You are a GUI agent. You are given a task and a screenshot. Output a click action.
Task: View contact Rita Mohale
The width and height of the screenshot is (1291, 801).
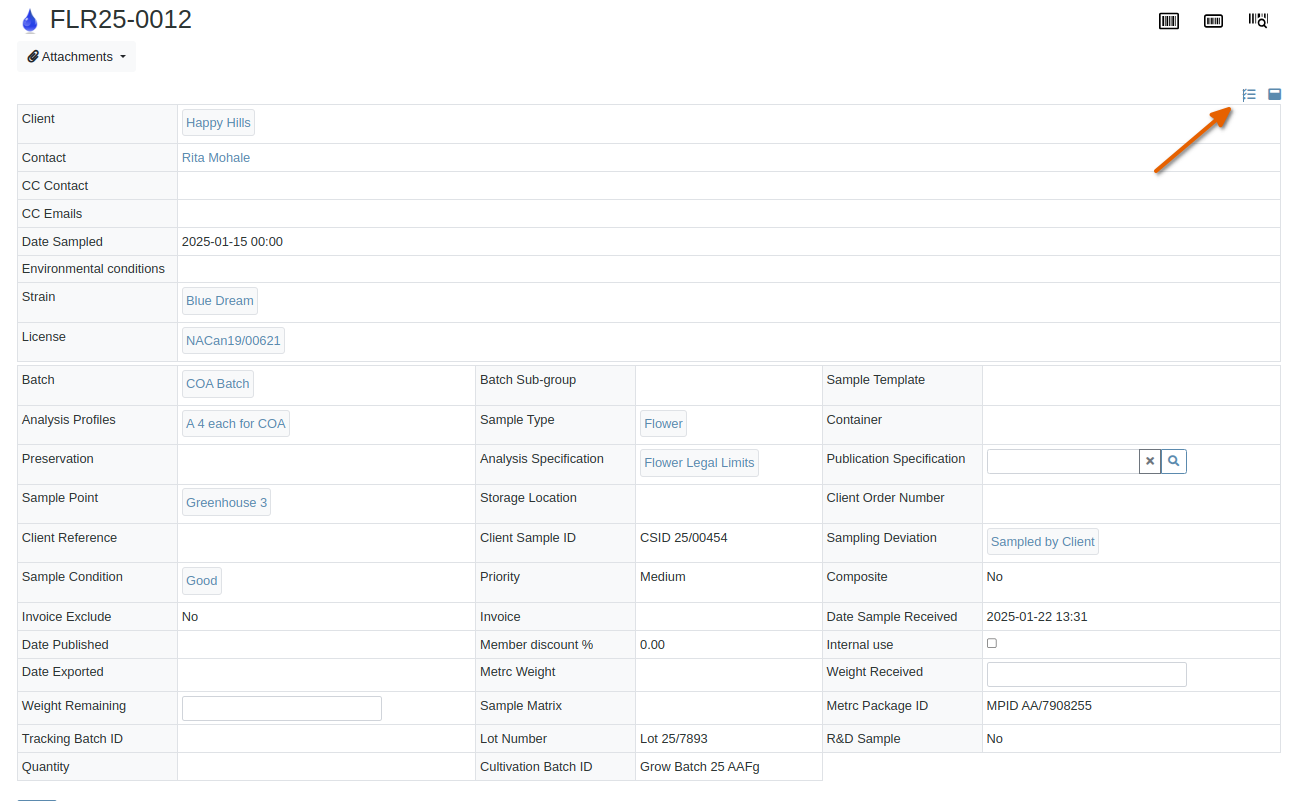coord(216,157)
